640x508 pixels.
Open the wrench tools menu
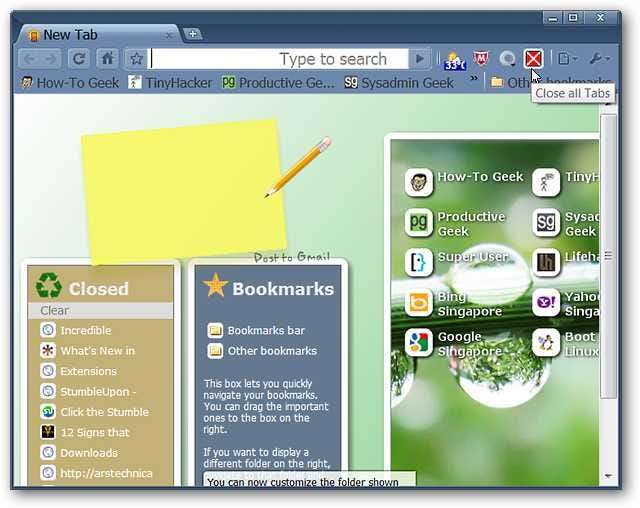tap(600, 59)
